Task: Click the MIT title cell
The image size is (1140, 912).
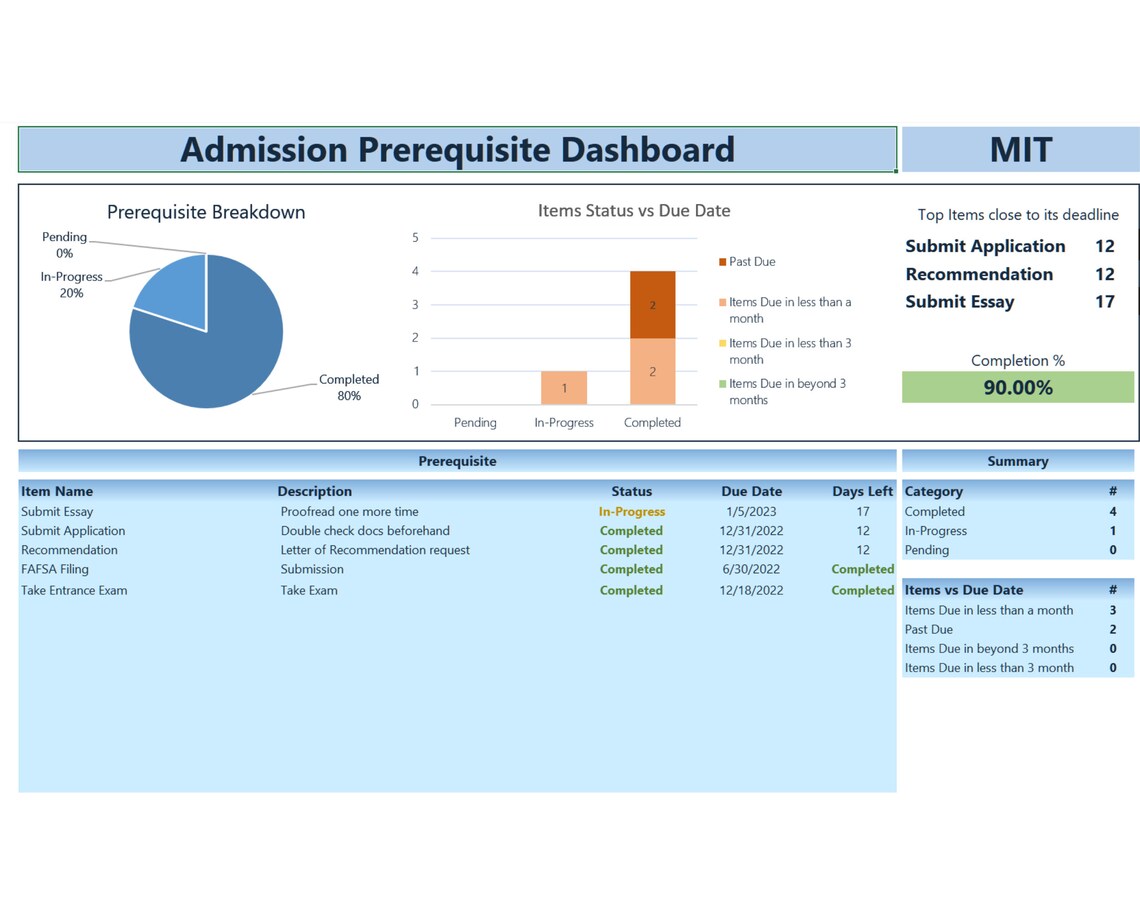Action: [x=1019, y=149]
